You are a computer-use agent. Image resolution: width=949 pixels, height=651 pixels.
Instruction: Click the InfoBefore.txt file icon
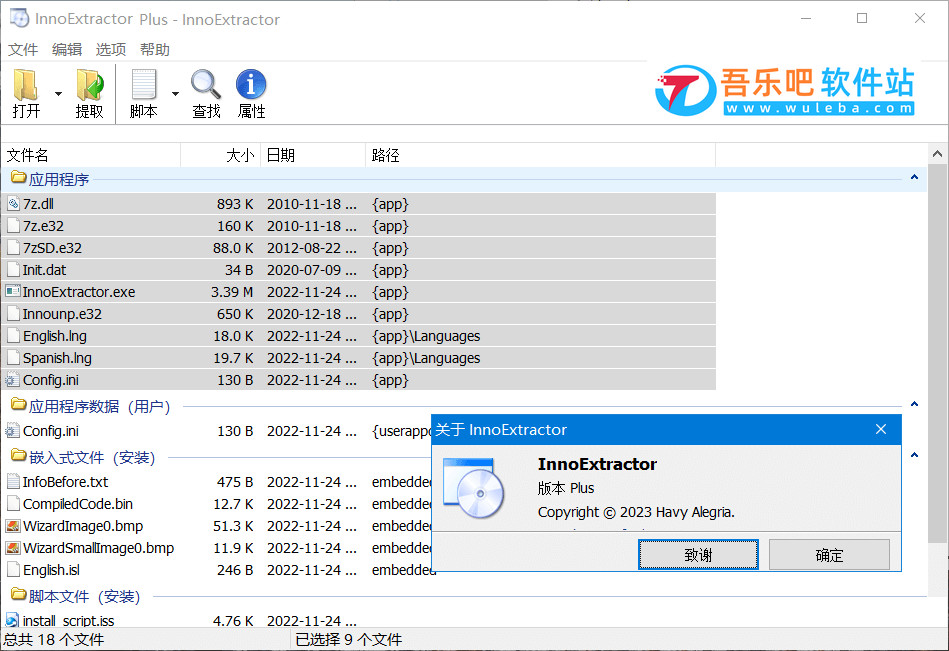click(x=13, y=482)
